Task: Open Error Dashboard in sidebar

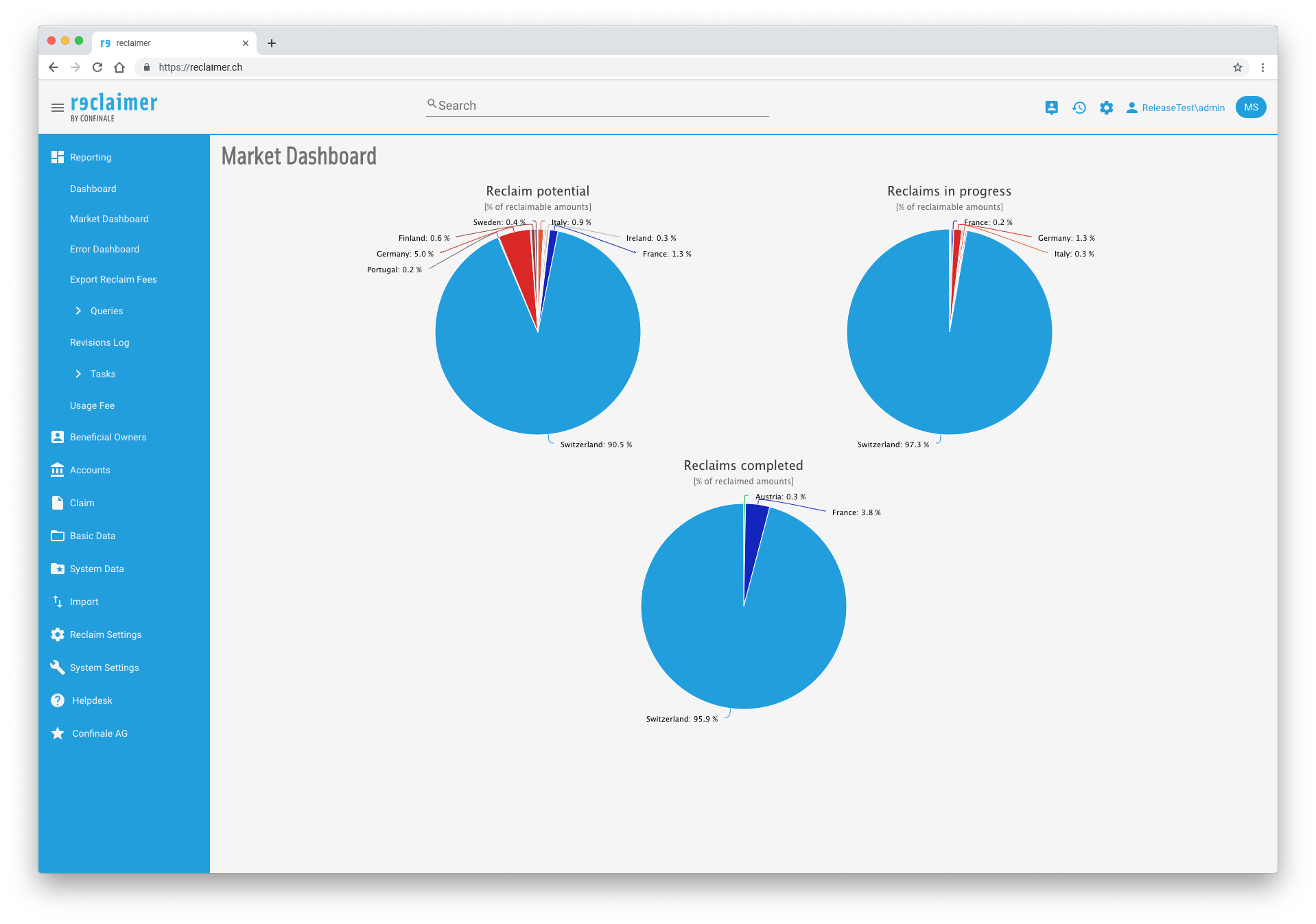Action: 104,249
